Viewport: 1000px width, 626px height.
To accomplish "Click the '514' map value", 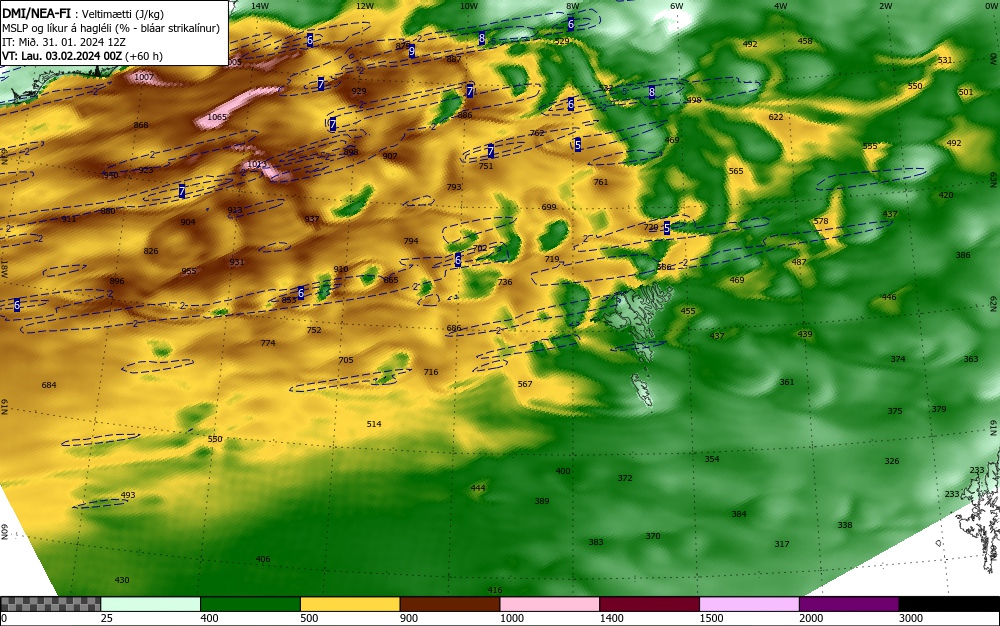I will point(374,424).
